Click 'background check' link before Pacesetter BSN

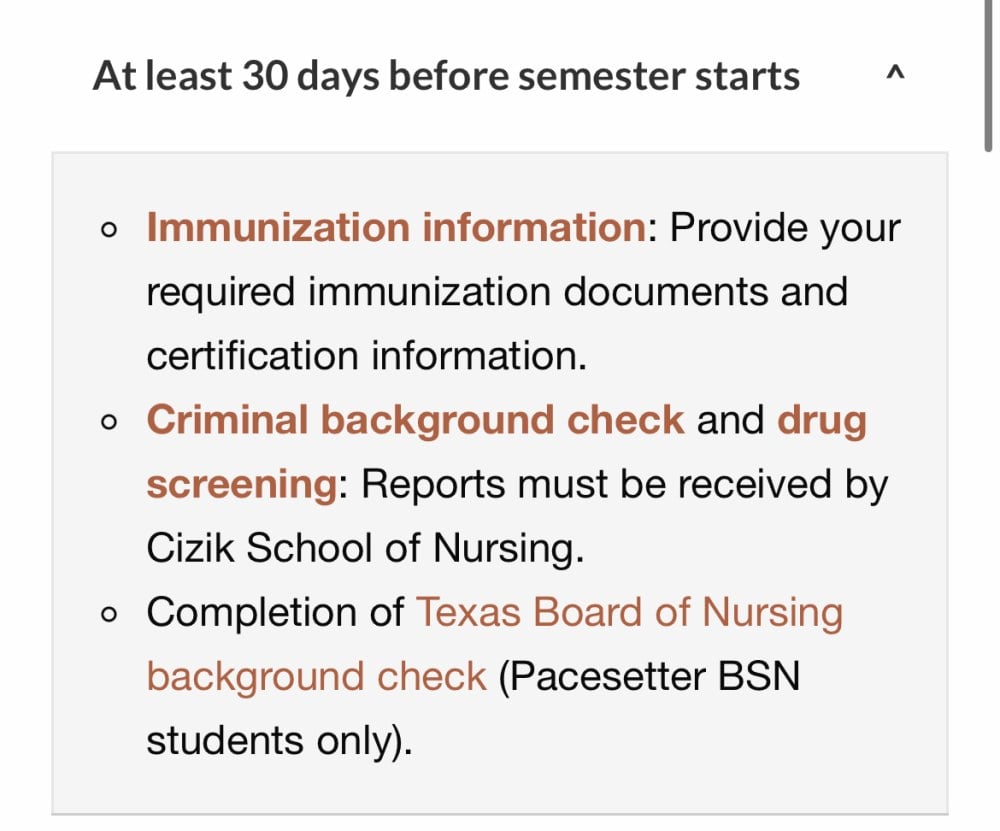pos(316,677)
